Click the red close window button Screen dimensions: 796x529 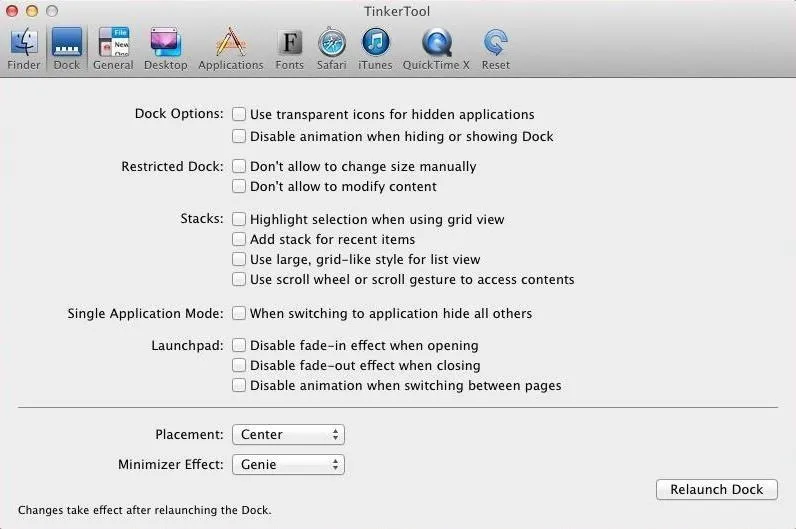pyautogui.click(x=12, y=11)
